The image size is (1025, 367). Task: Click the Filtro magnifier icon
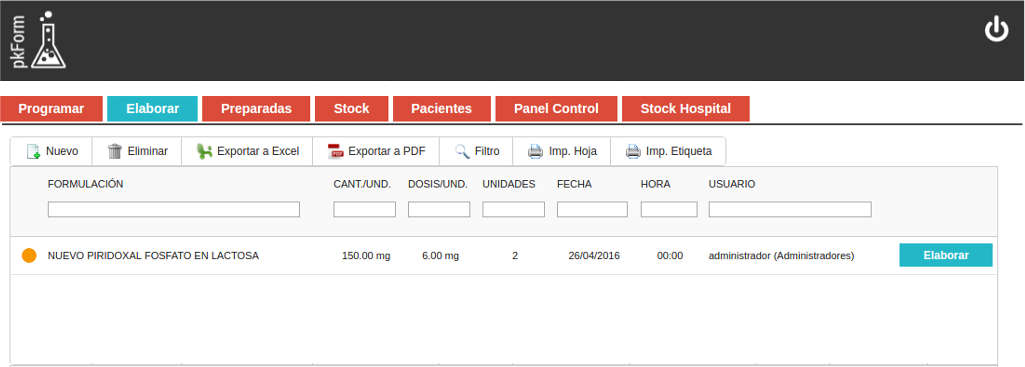462,152
